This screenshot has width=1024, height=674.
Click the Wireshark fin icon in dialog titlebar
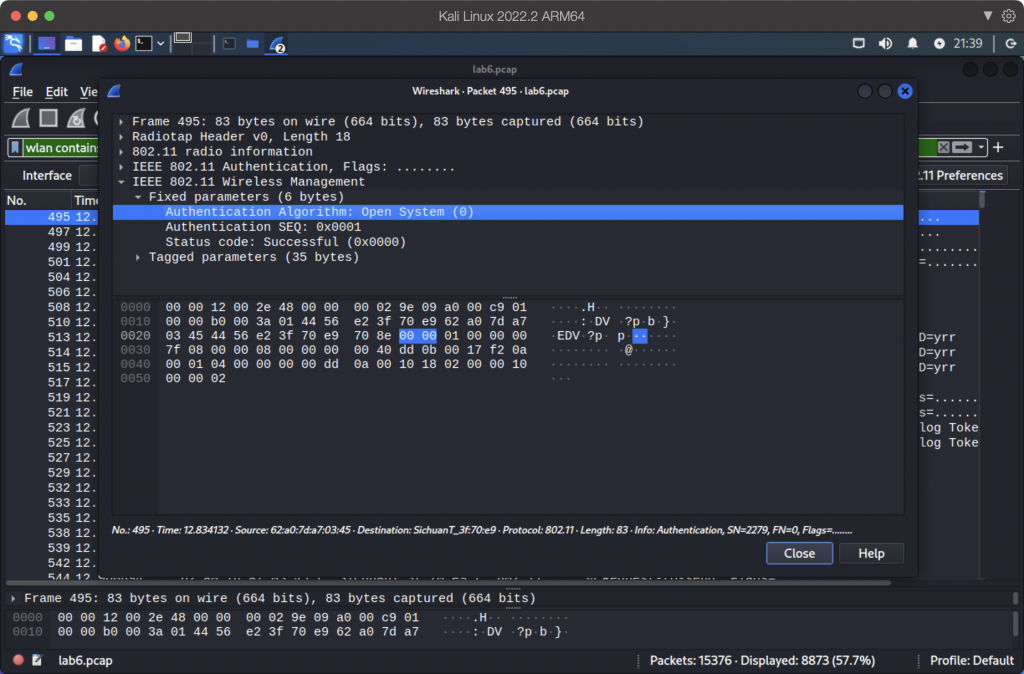[x=114, y=91]
